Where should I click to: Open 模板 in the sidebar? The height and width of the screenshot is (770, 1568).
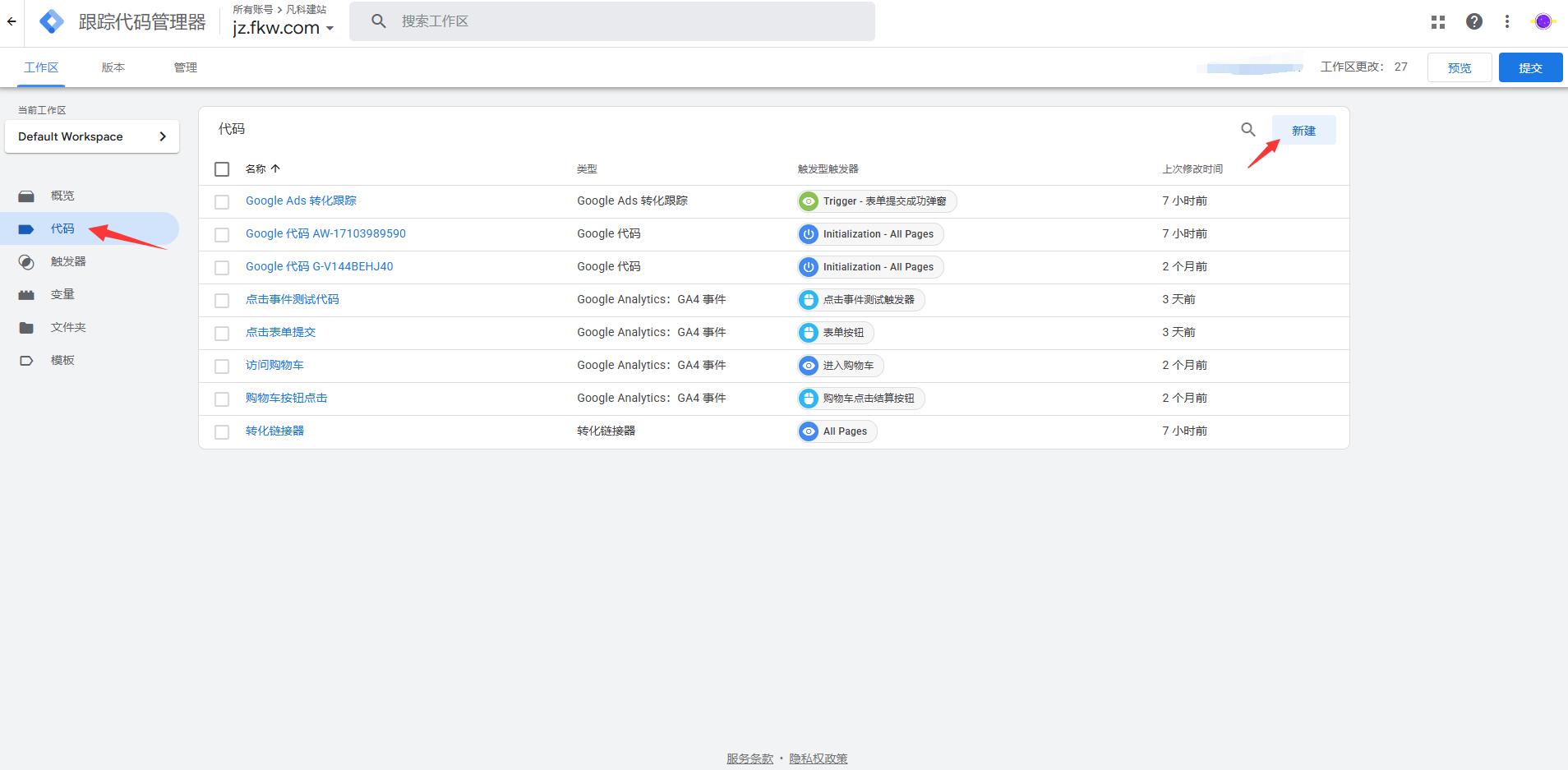click(x=62, y=360)
